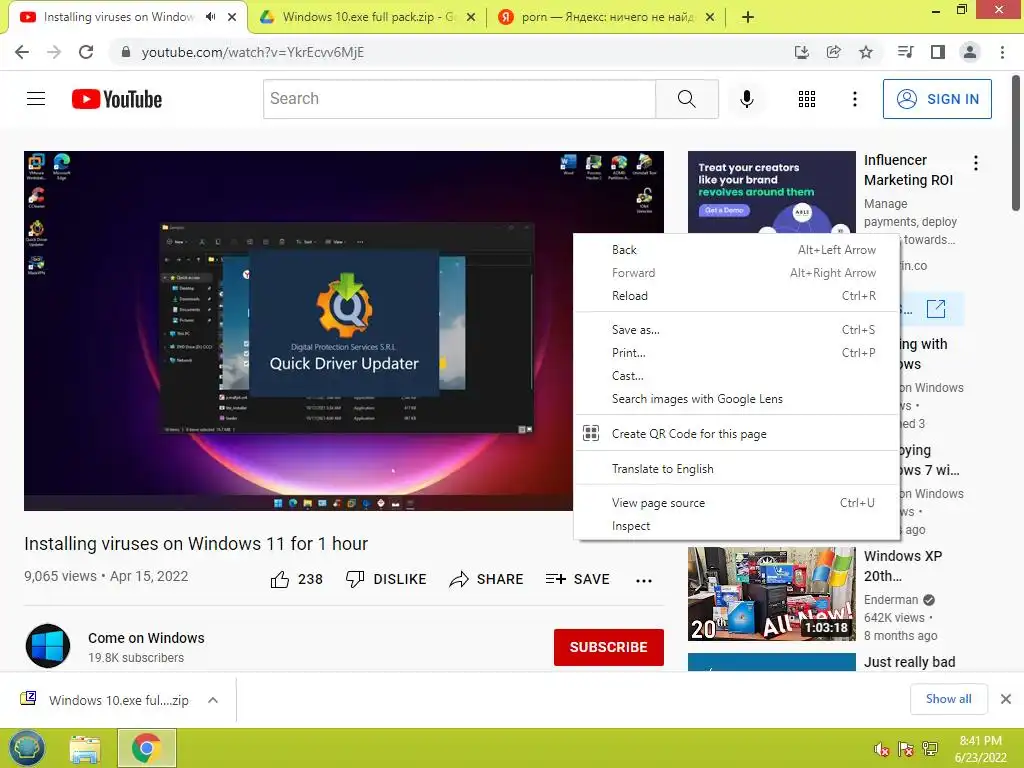
Task: Select View page source
Action: [x=737, y=503]
